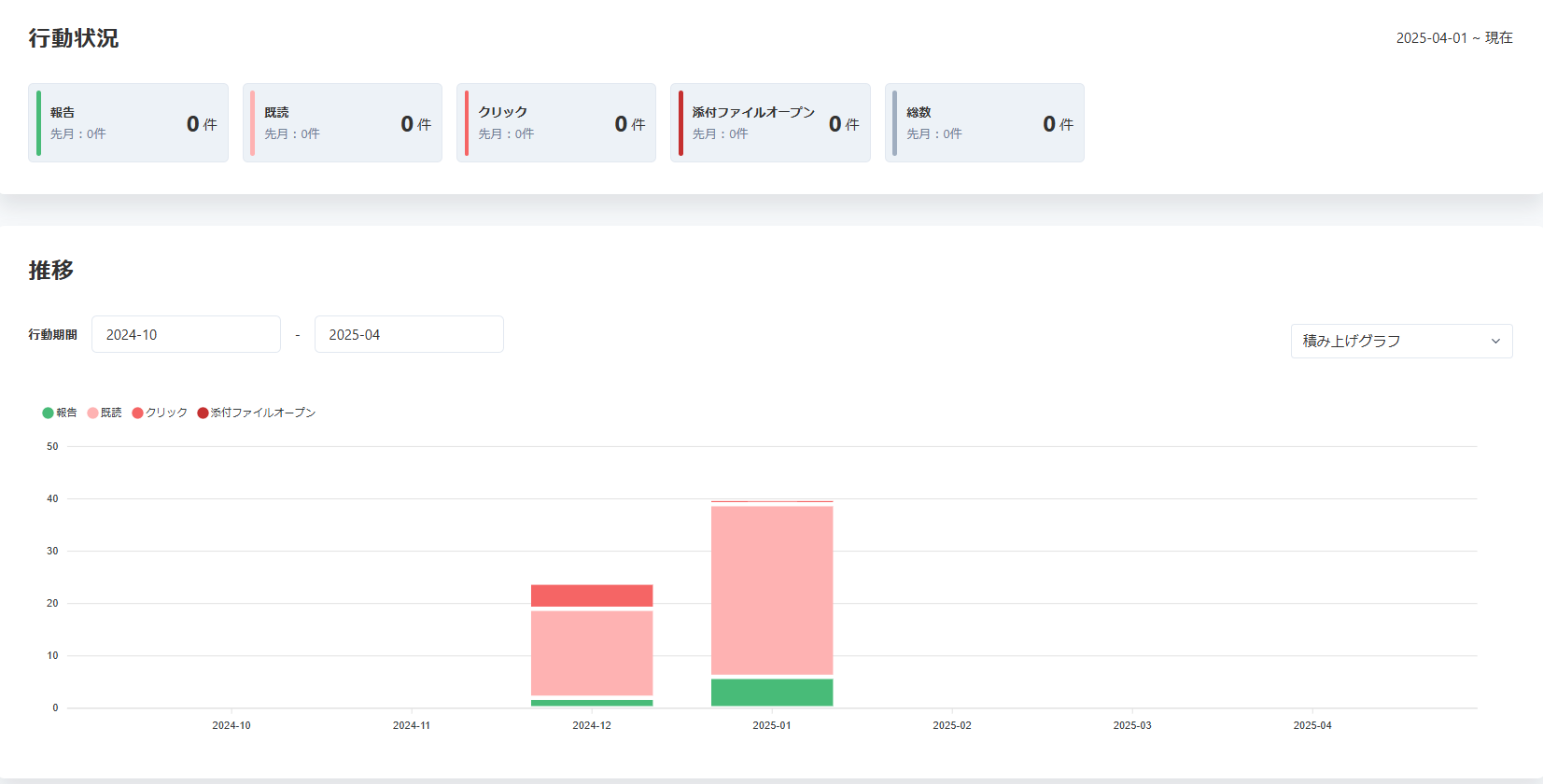Click the chevron arrow in graph type selector
Screen dimensions: 1543x784
click(x=1495, y=342)
